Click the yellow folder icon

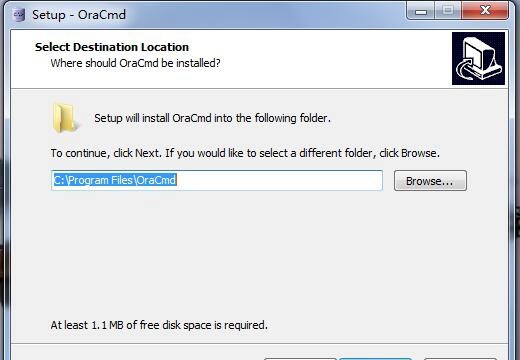(64, 118)
